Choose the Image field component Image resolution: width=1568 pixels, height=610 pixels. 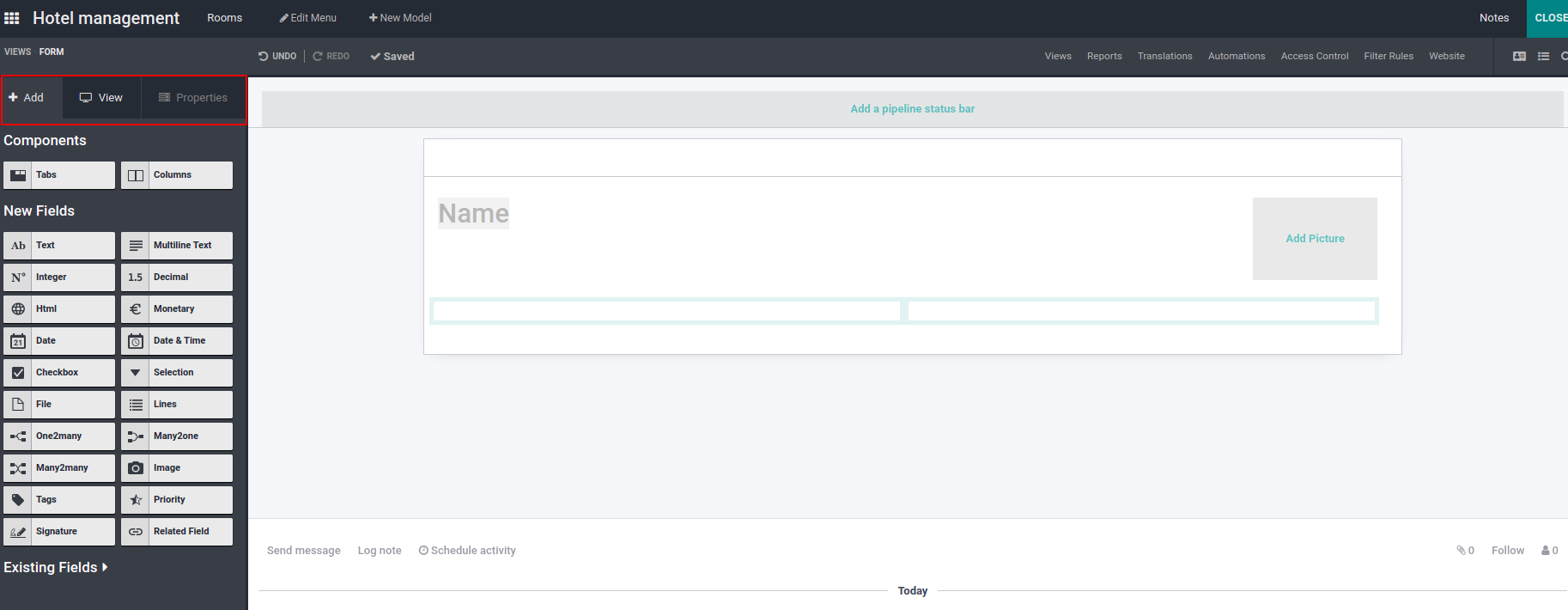[x=177, y=468]
